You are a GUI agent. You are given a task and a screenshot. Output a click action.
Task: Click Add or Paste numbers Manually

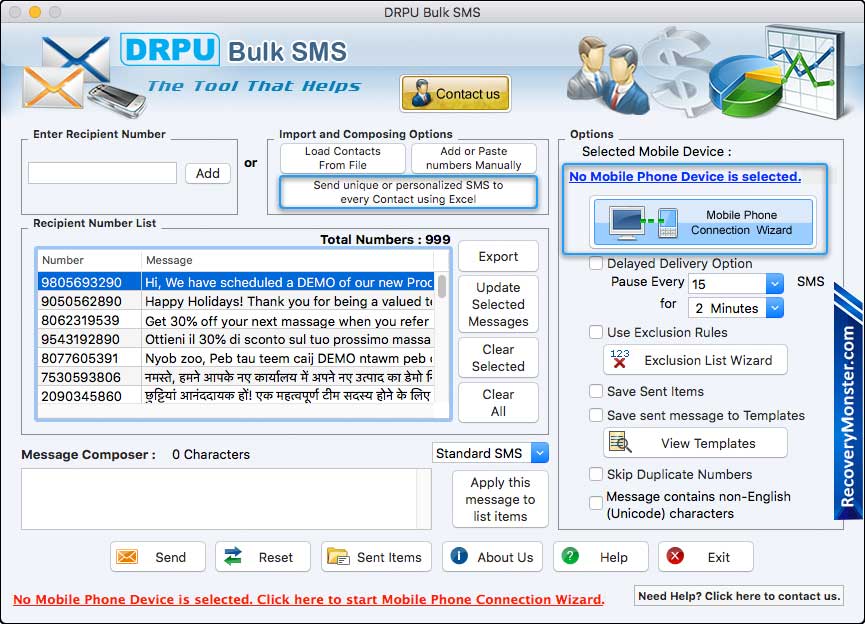[x=473, y=158]
